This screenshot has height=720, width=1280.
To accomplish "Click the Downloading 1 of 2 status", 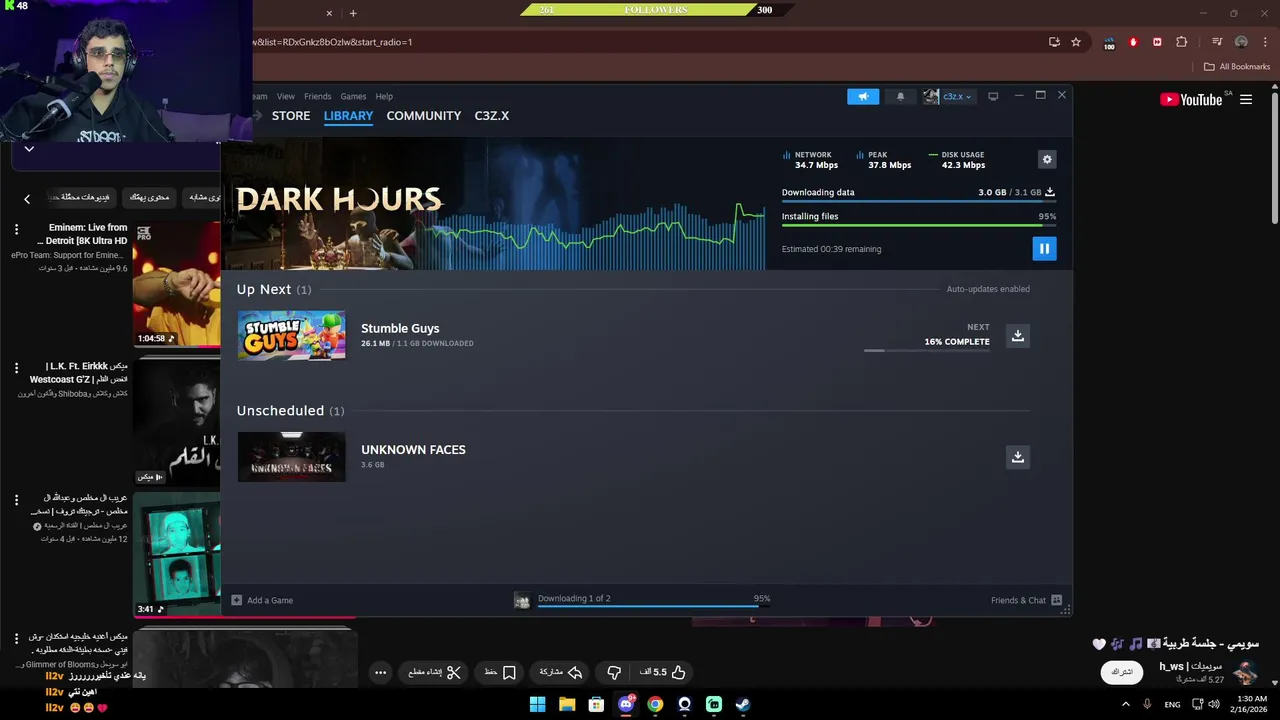I will [x=574, y=598].
